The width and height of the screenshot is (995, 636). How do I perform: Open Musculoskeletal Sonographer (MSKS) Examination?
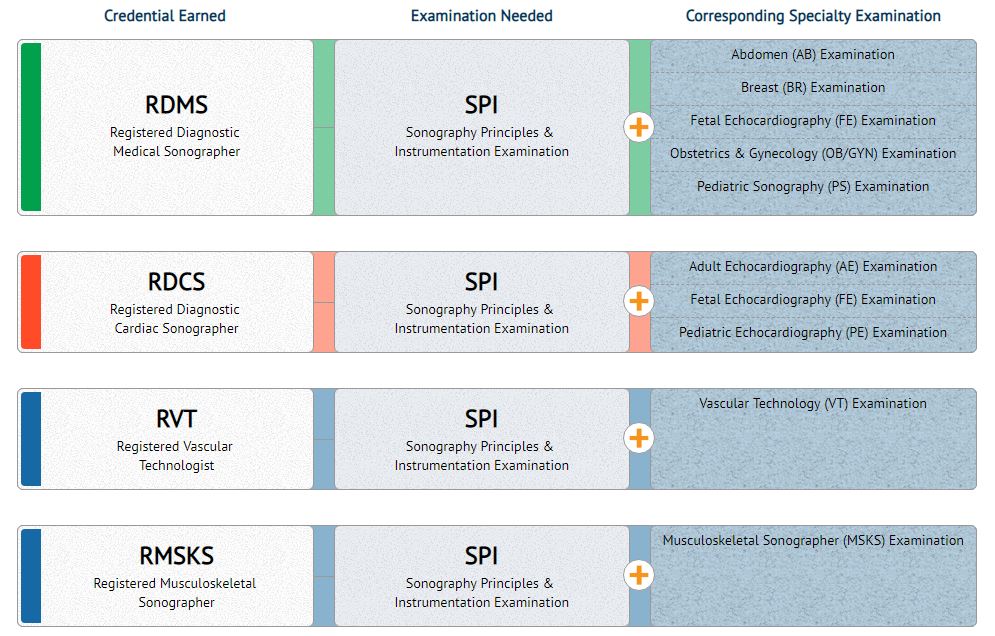click(813, 541)
